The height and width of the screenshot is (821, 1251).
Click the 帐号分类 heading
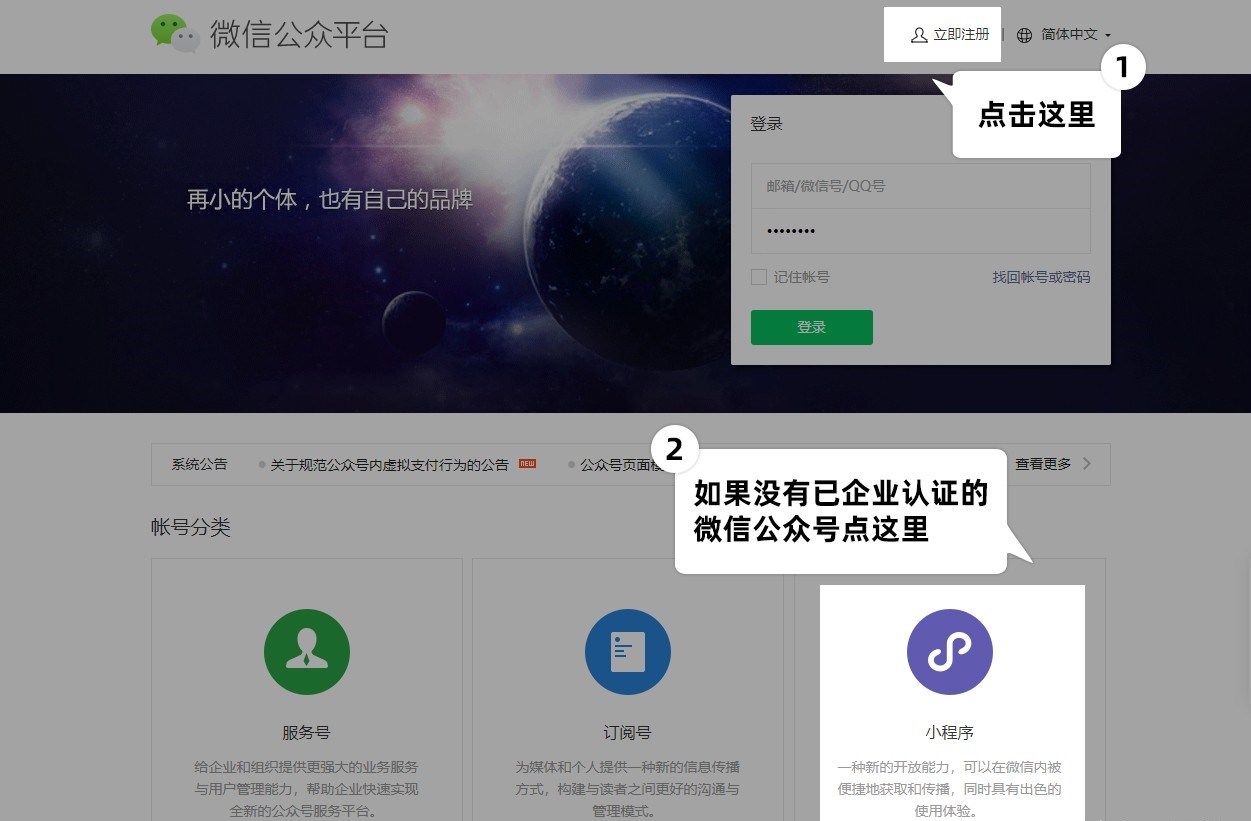click(191, 527)
